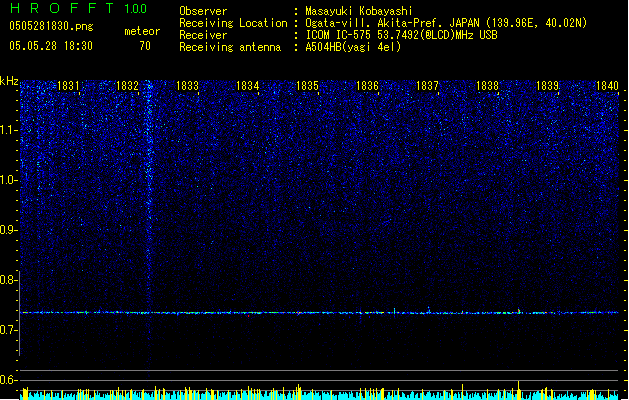Click the 1831 time marker
629x400 pixels.
click(x=68, y=86)
